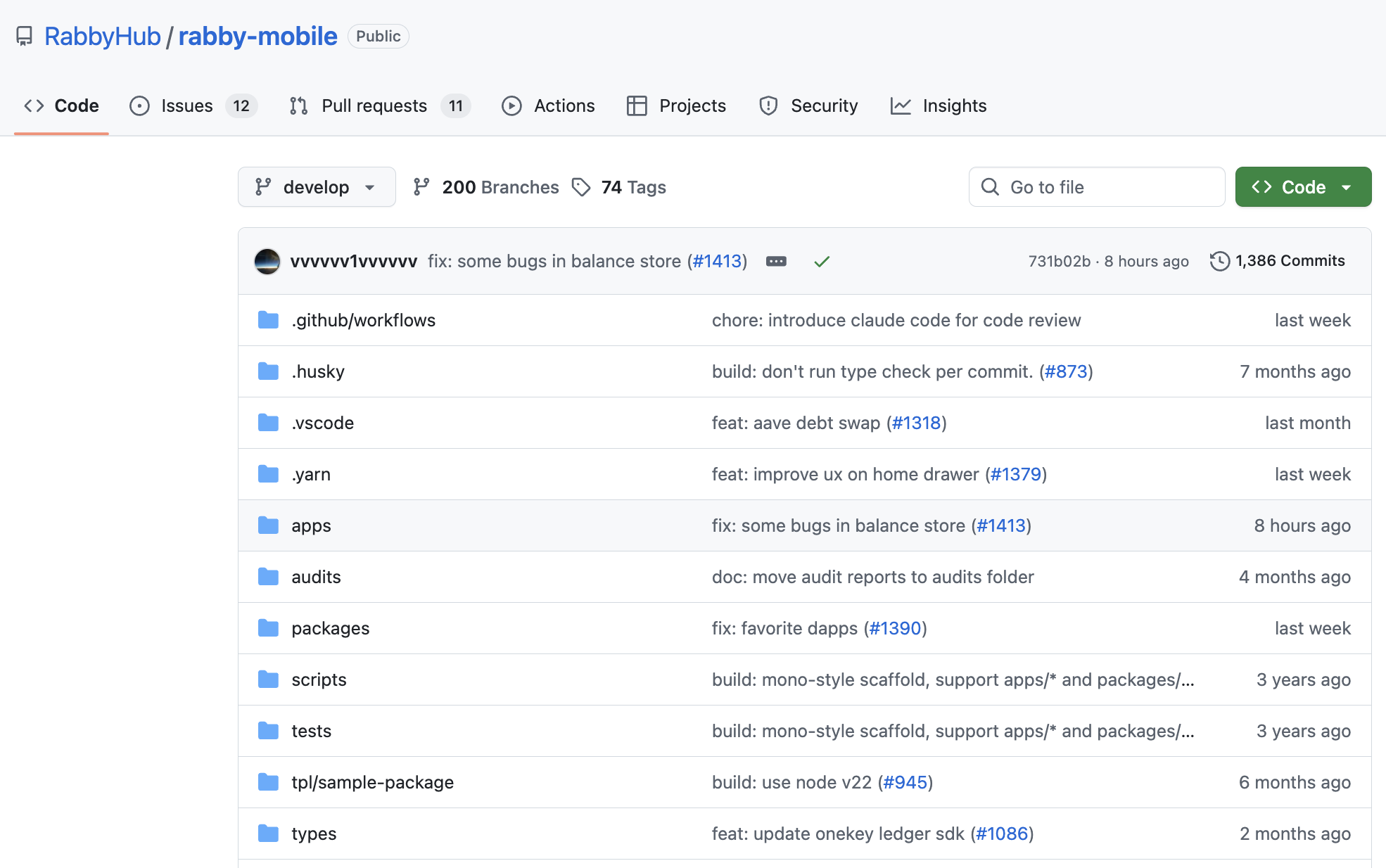Open the develop branch dropdown
The height and width of the screenshot is (868, 1386).
pos(317,186)
